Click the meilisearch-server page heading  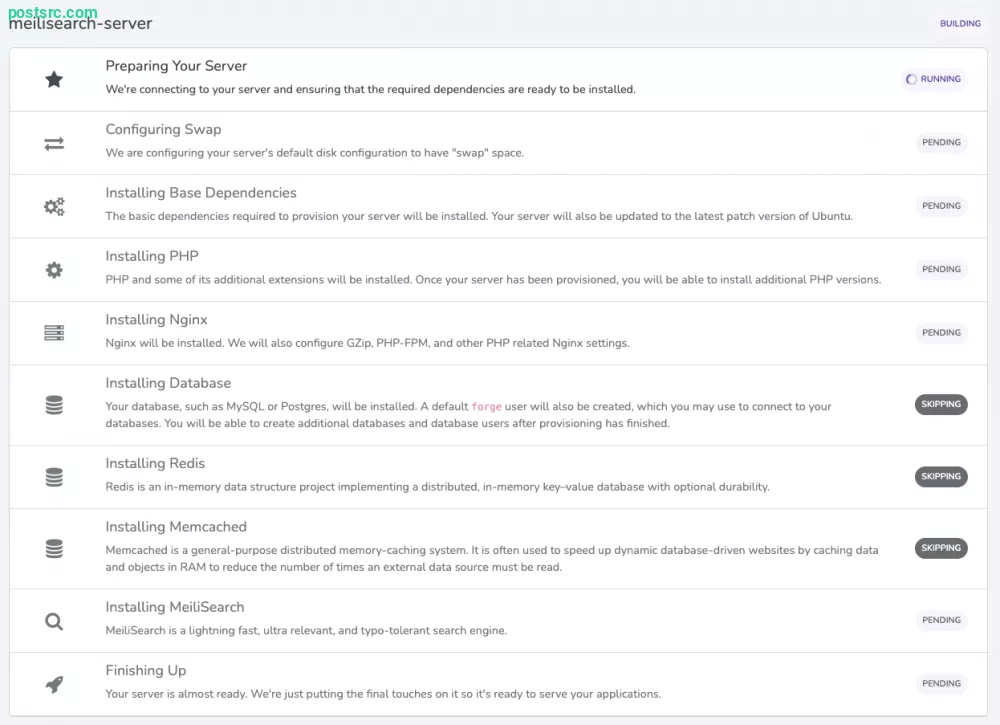[x=81, y=24]
